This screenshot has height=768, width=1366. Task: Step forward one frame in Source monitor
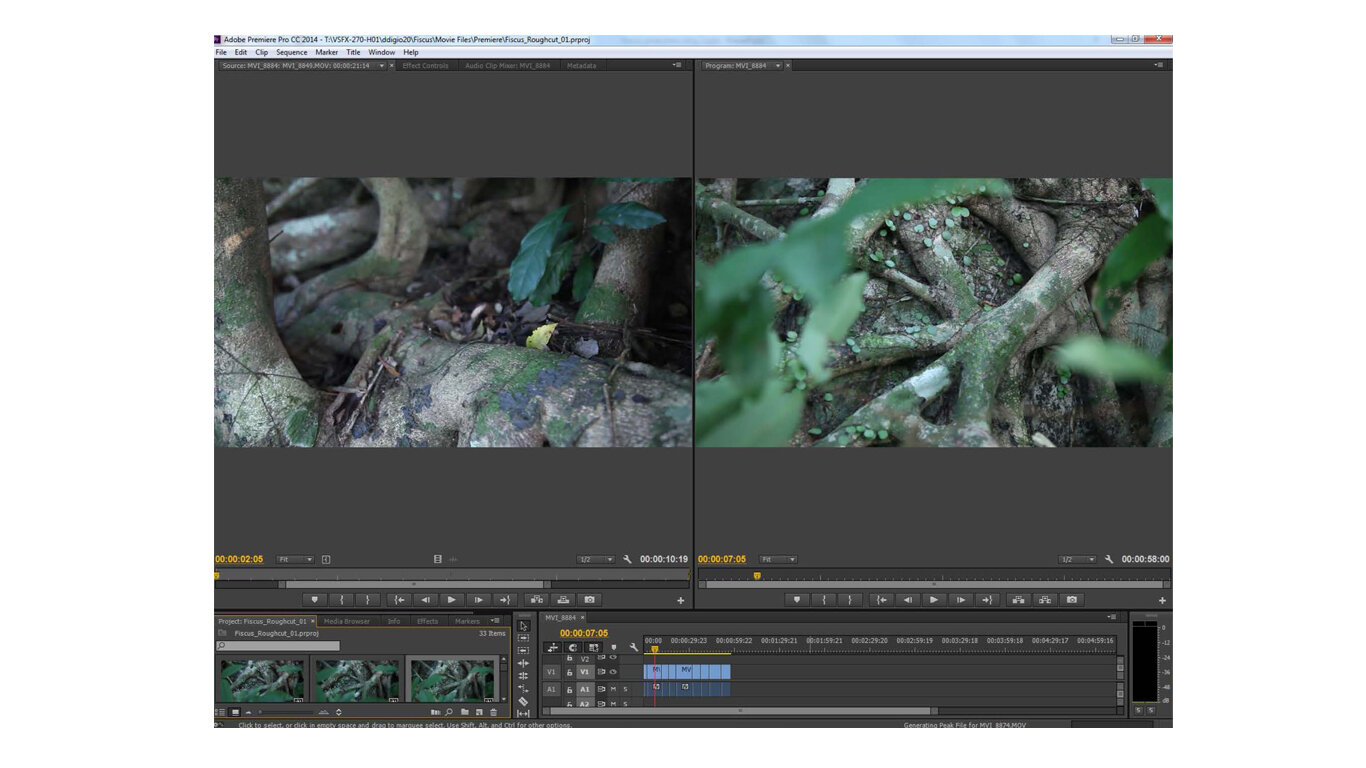478,600
